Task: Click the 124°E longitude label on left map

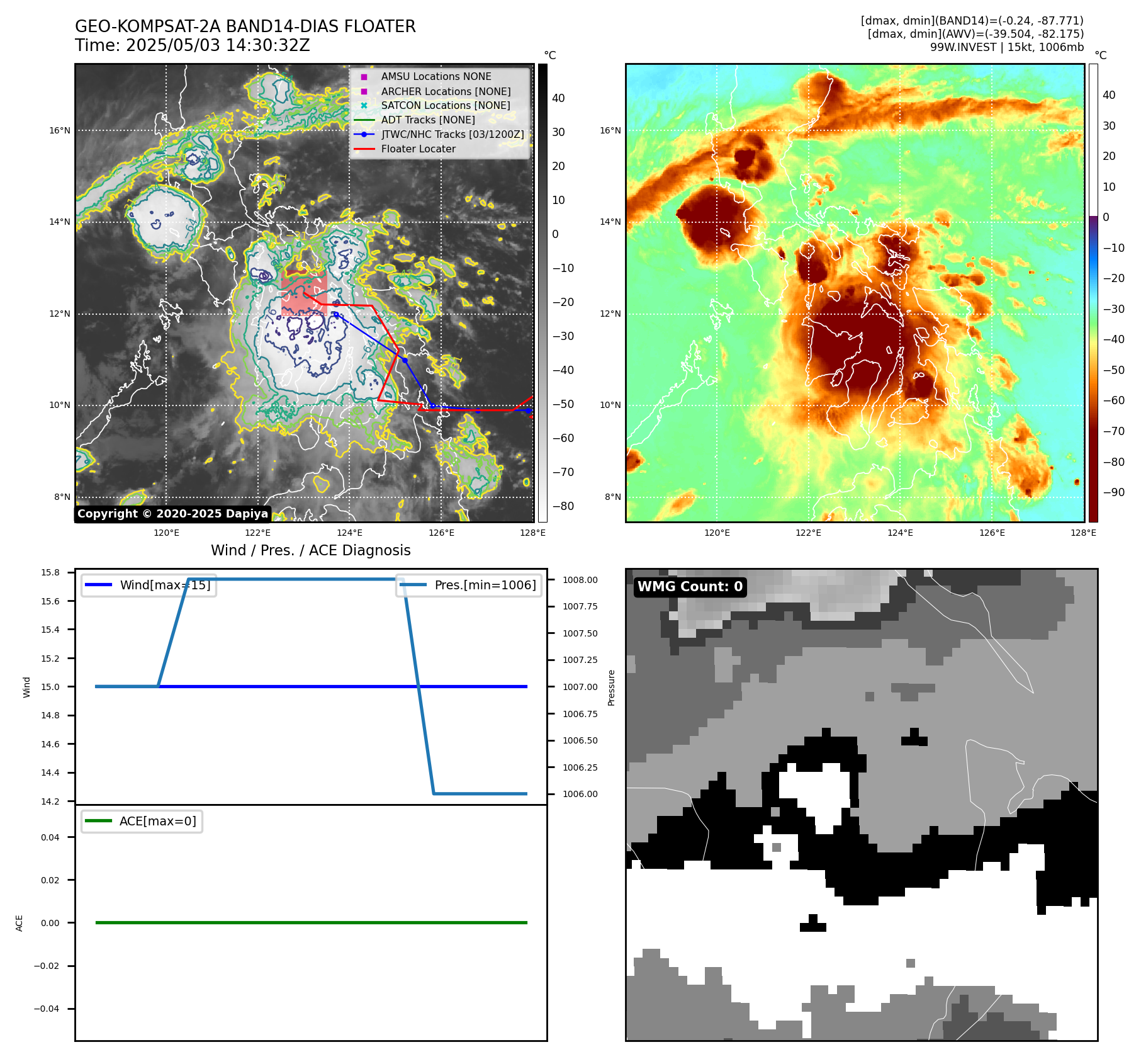Action: click(x=349, y=533)
